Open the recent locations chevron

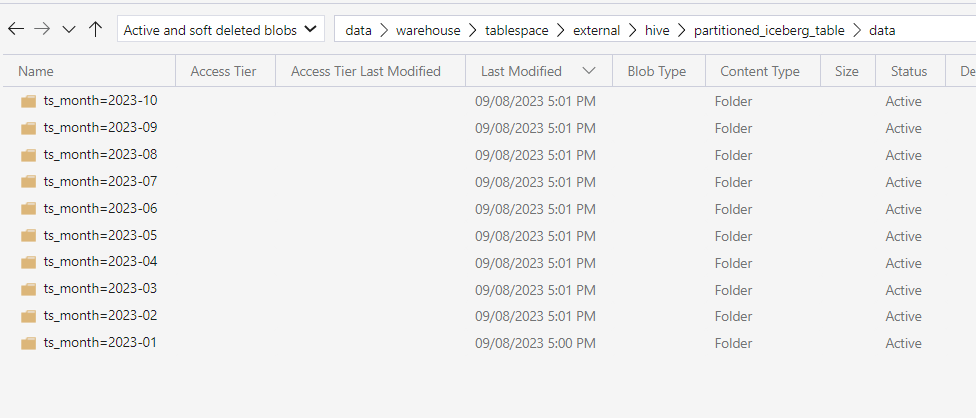coord(69,29)
